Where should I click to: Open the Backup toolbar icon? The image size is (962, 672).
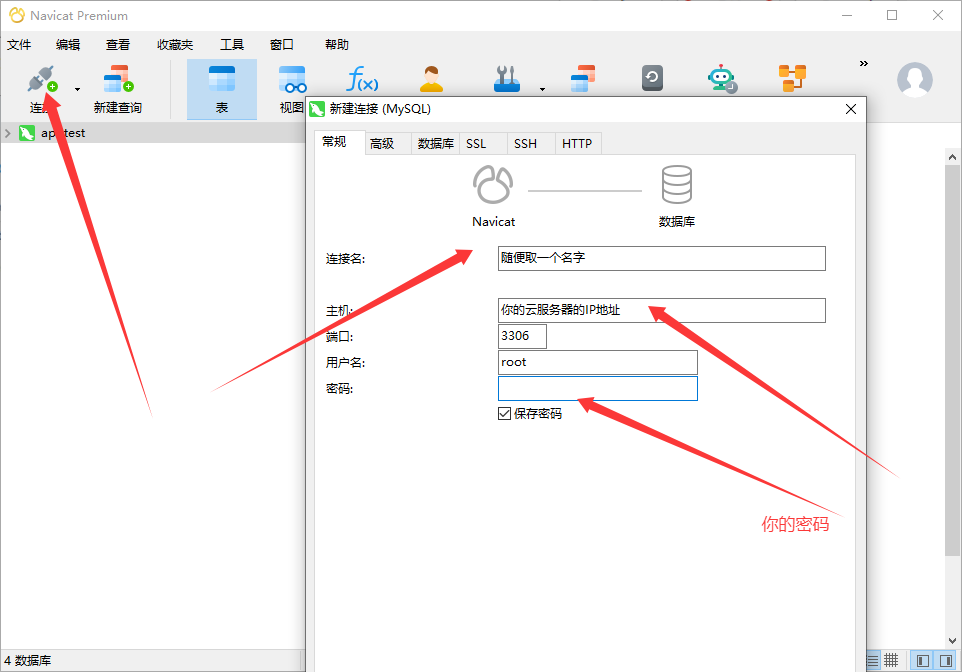click(652, 79)
